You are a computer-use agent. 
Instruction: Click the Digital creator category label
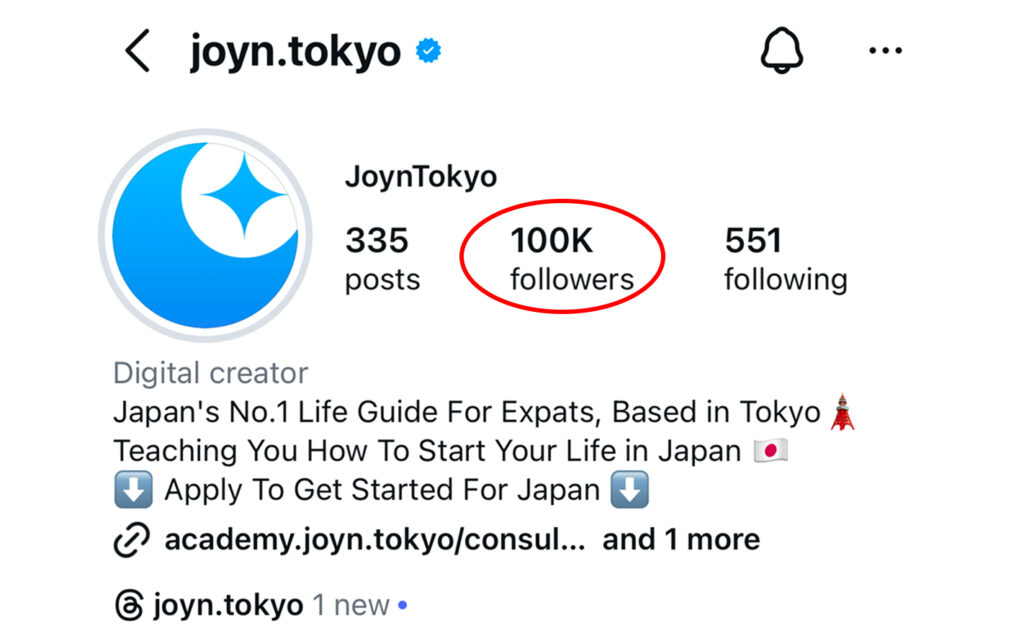pos(210,373)
